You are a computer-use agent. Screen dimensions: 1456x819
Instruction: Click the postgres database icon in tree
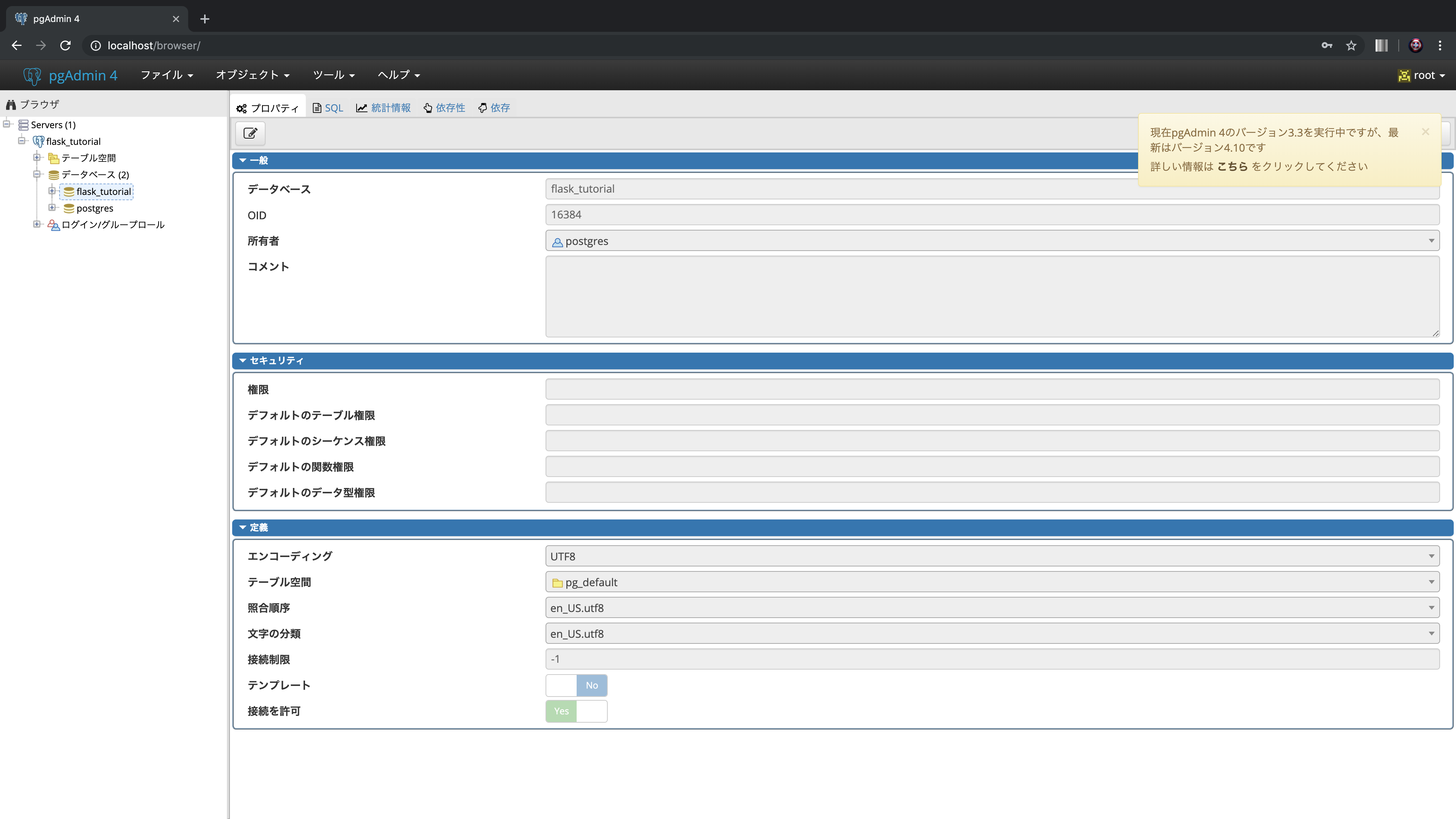pos(69,209)
